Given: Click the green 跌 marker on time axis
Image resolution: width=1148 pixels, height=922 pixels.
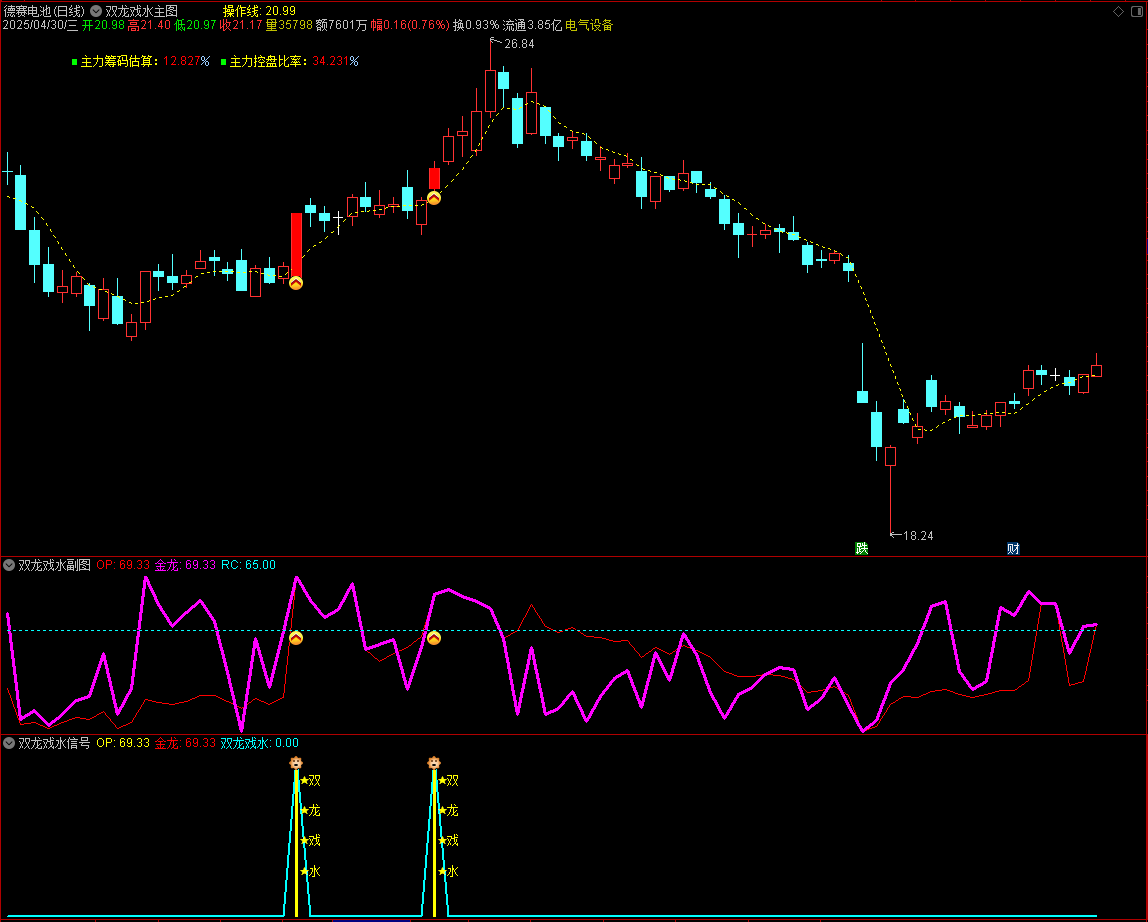Looking at the screenshot, I should coord(862,549).
